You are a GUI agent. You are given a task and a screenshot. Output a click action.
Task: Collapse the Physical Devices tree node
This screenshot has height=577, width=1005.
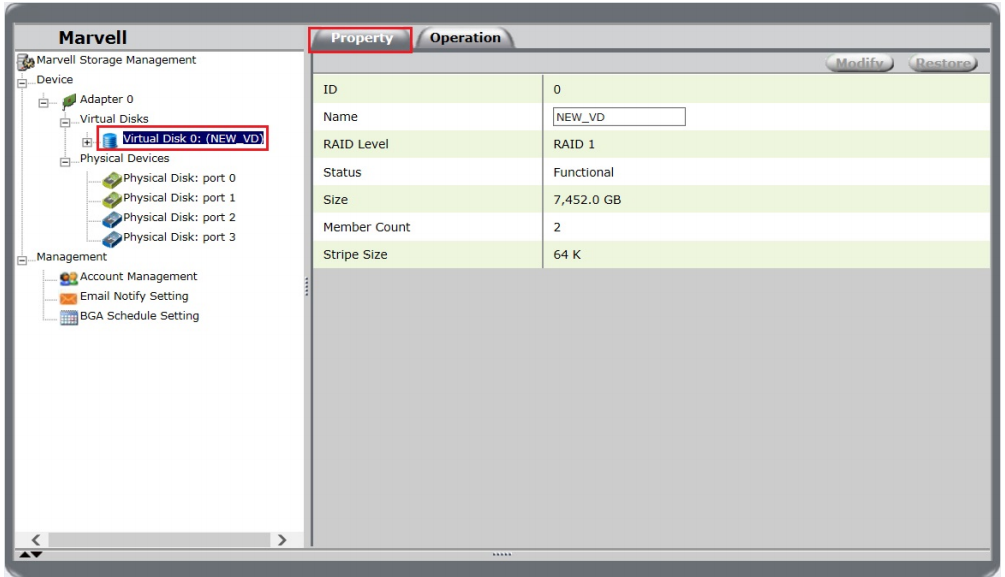(x=65, y=160)
